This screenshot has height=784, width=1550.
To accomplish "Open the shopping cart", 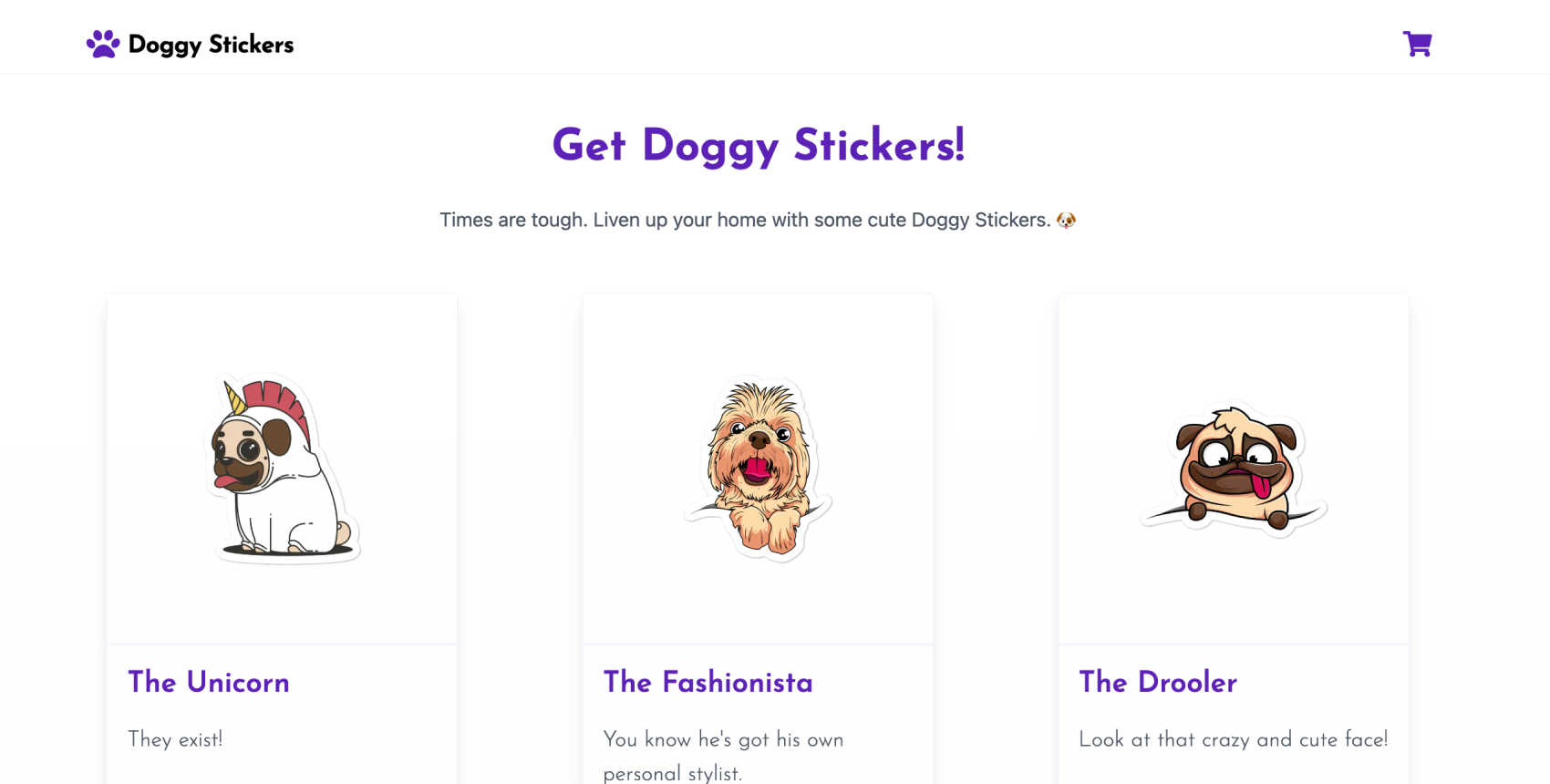I will pos(1417,44).
